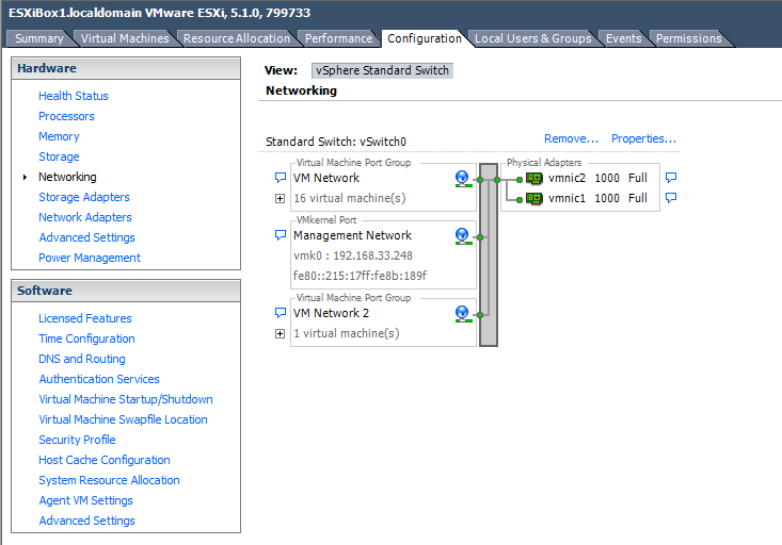Viewport: 782px width, 545px height.
Task: Open Storage Adapters in Hardware list
Action: pos(84,197)
